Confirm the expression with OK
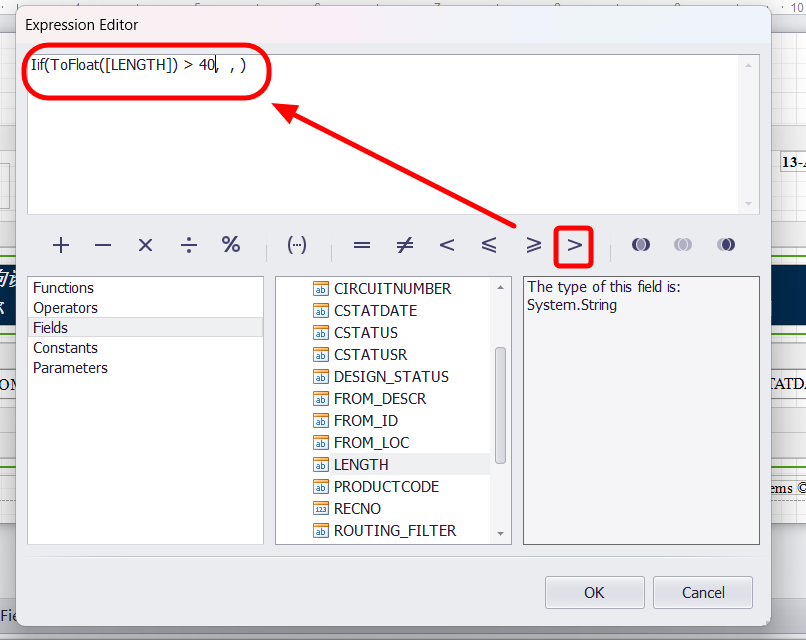This screenshot has height=640, width=806. [595, 593]
